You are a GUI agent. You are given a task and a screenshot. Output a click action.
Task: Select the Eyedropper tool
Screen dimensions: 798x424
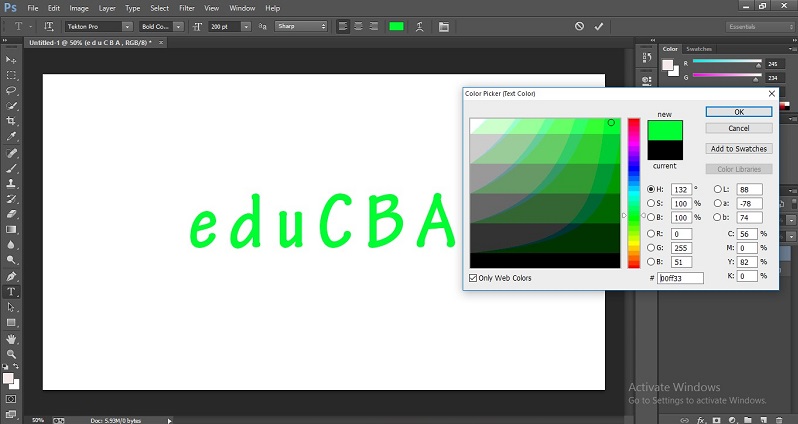pyautogui.click(x=11, y=136)
